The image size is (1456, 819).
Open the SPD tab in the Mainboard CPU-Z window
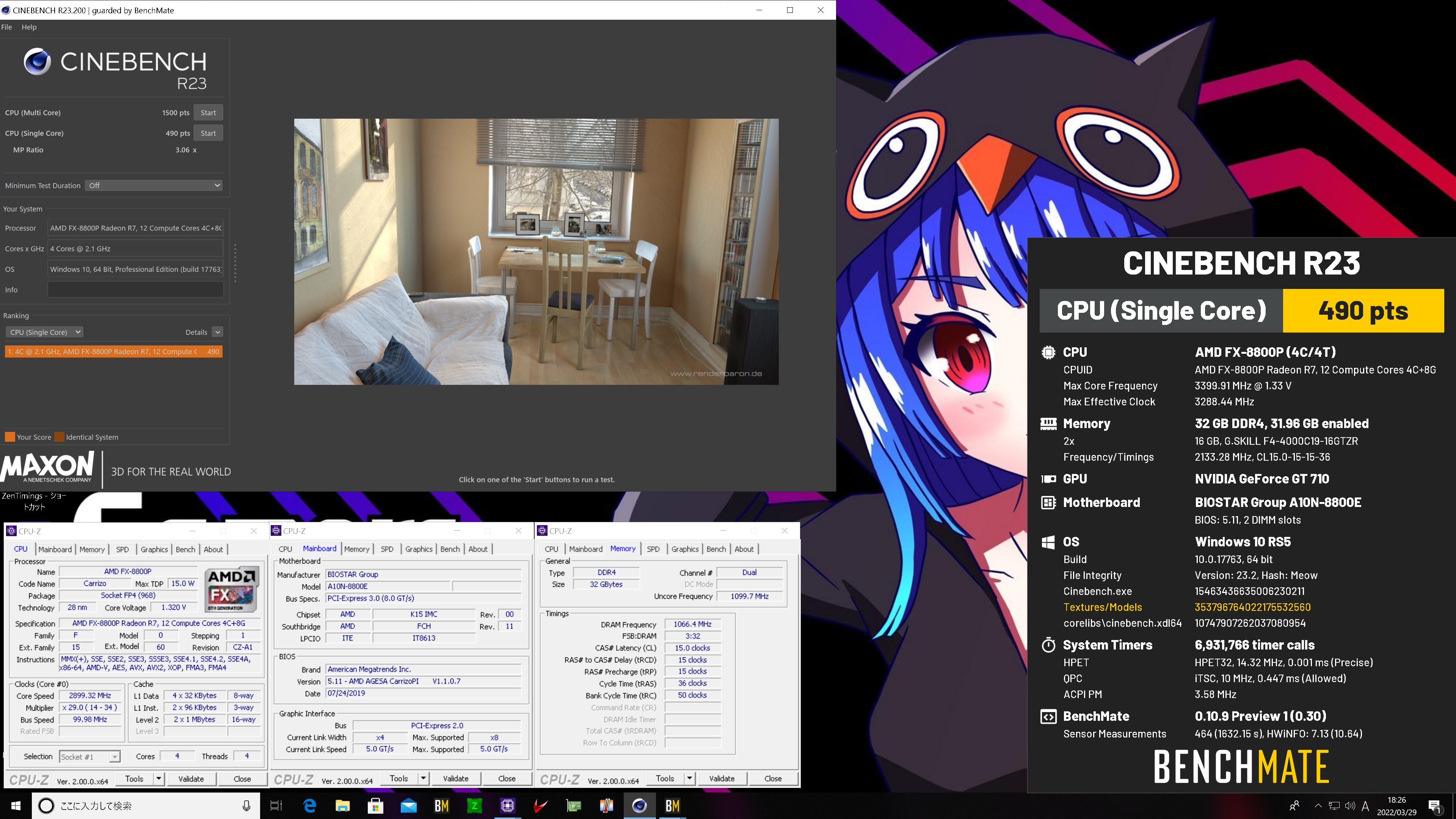pos(387,549)
